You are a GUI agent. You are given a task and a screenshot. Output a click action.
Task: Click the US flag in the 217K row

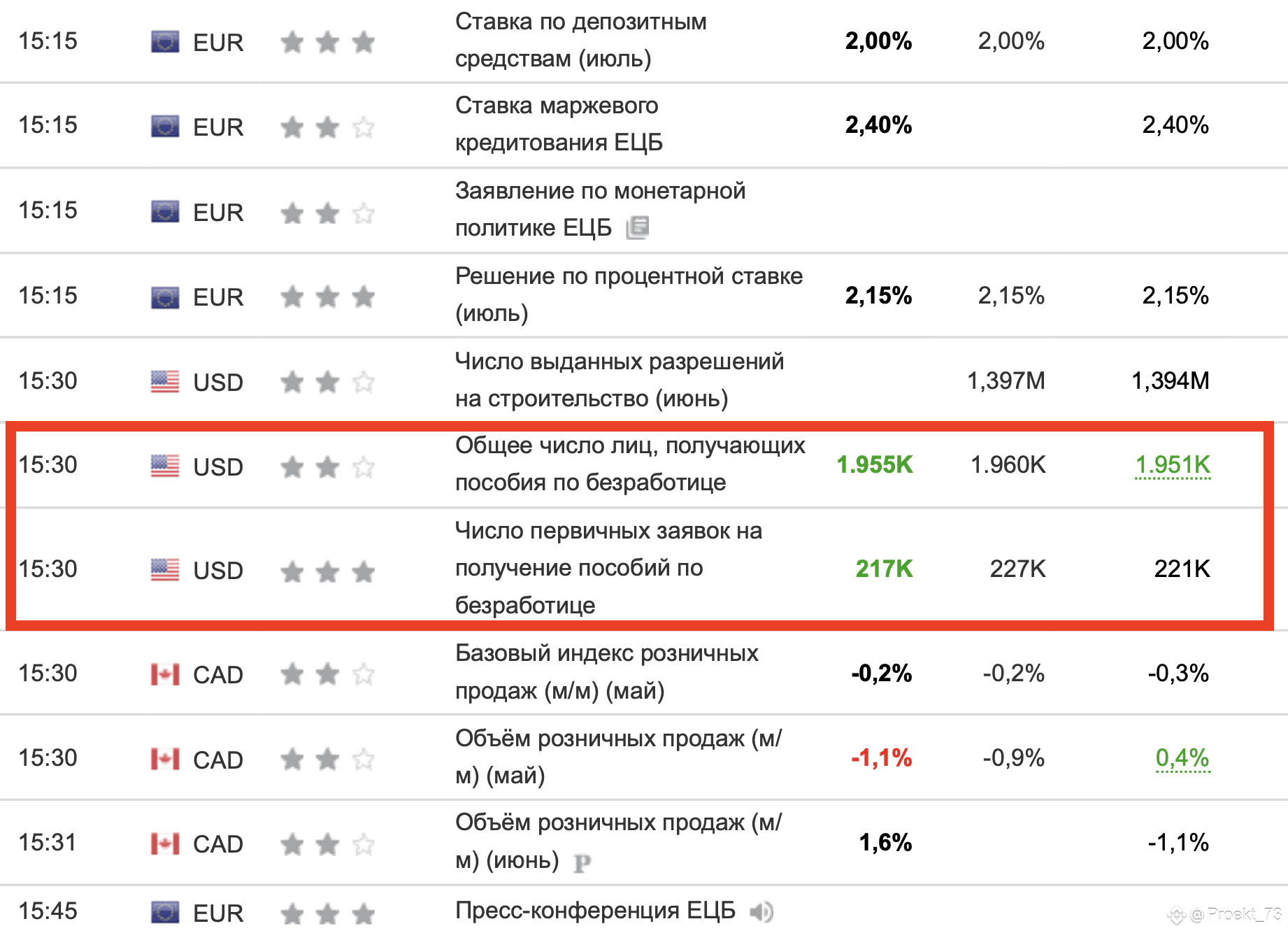point(165,569)
